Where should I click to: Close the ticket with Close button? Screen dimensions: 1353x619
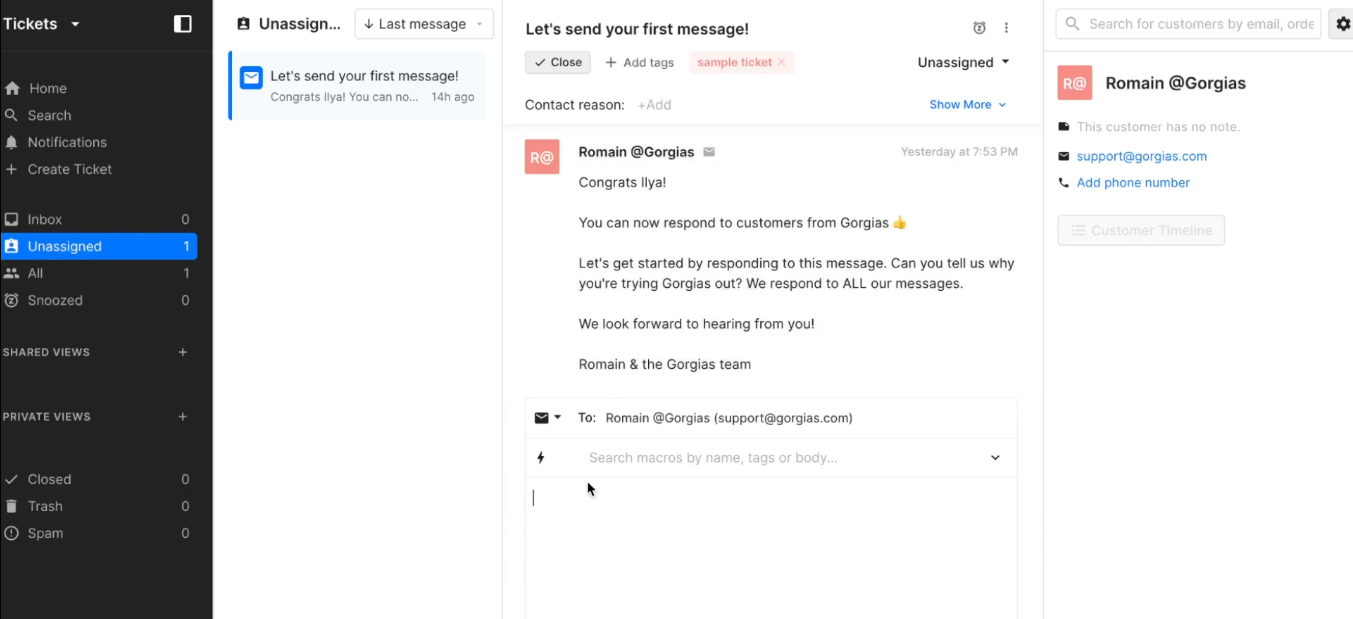(x=558, y=62)
